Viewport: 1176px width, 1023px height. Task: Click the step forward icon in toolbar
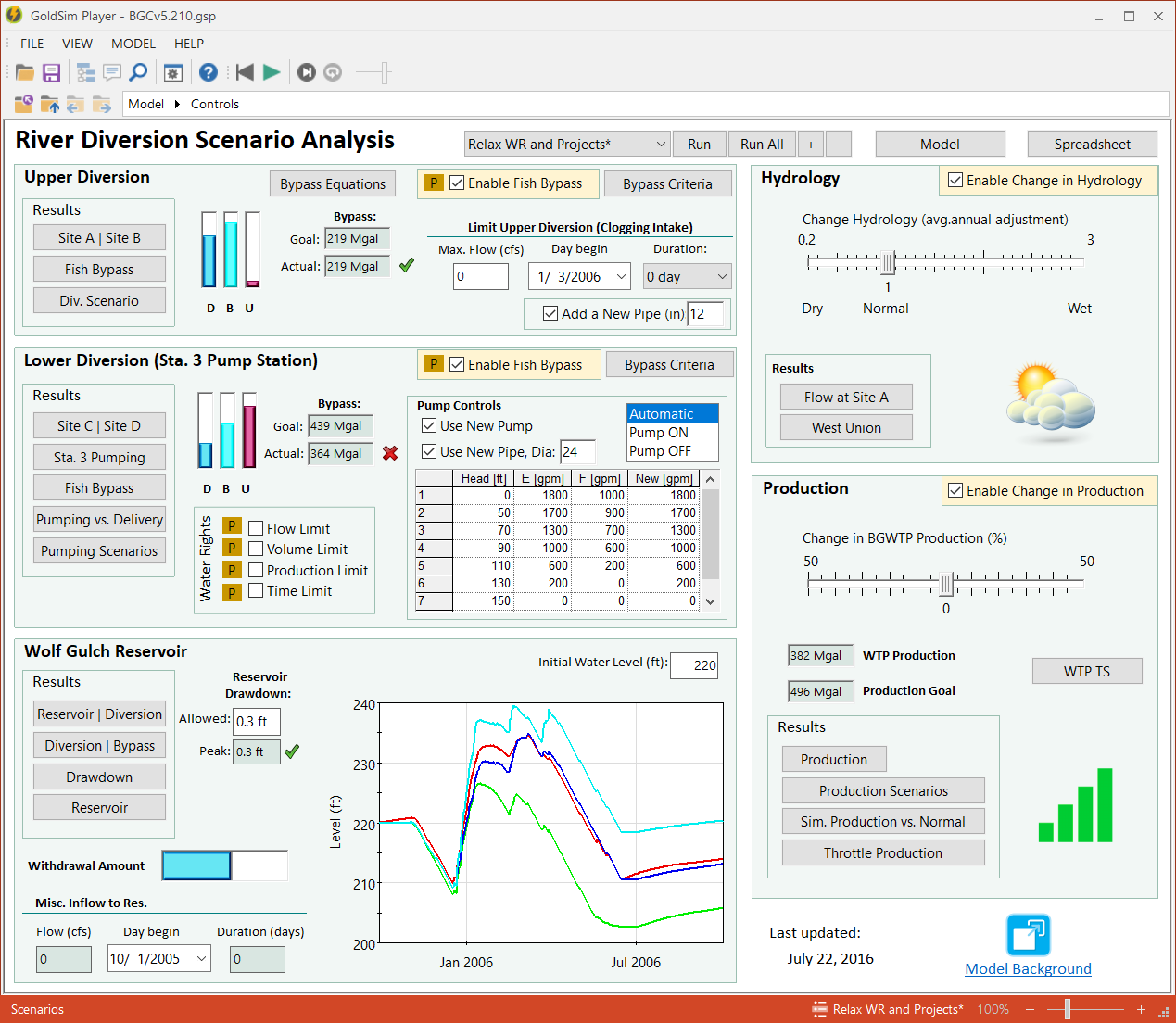tap(307, 72)
